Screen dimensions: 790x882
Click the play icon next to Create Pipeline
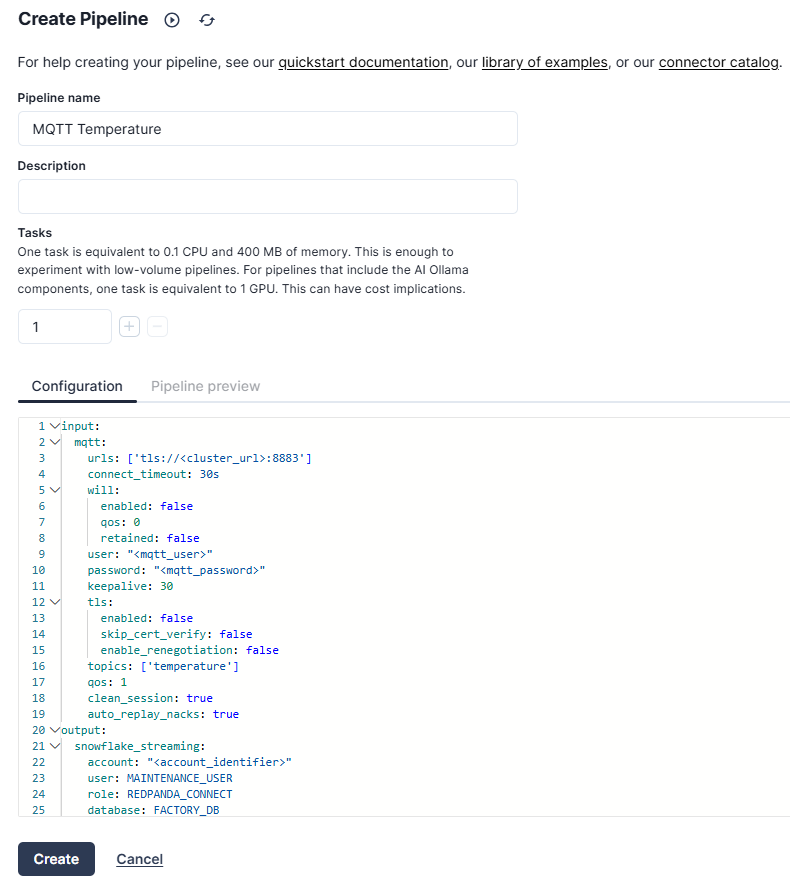172,20
